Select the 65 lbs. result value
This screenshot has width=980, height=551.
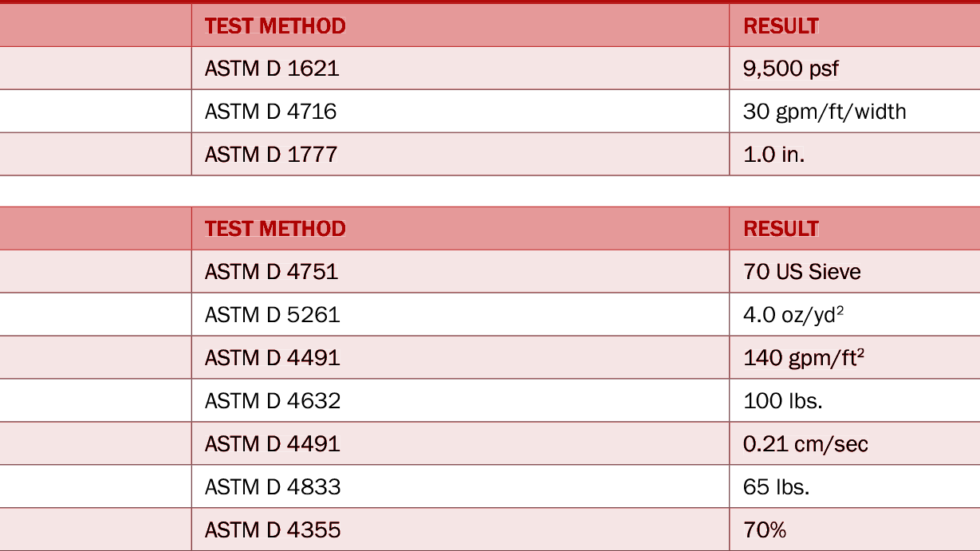(776, 487)
